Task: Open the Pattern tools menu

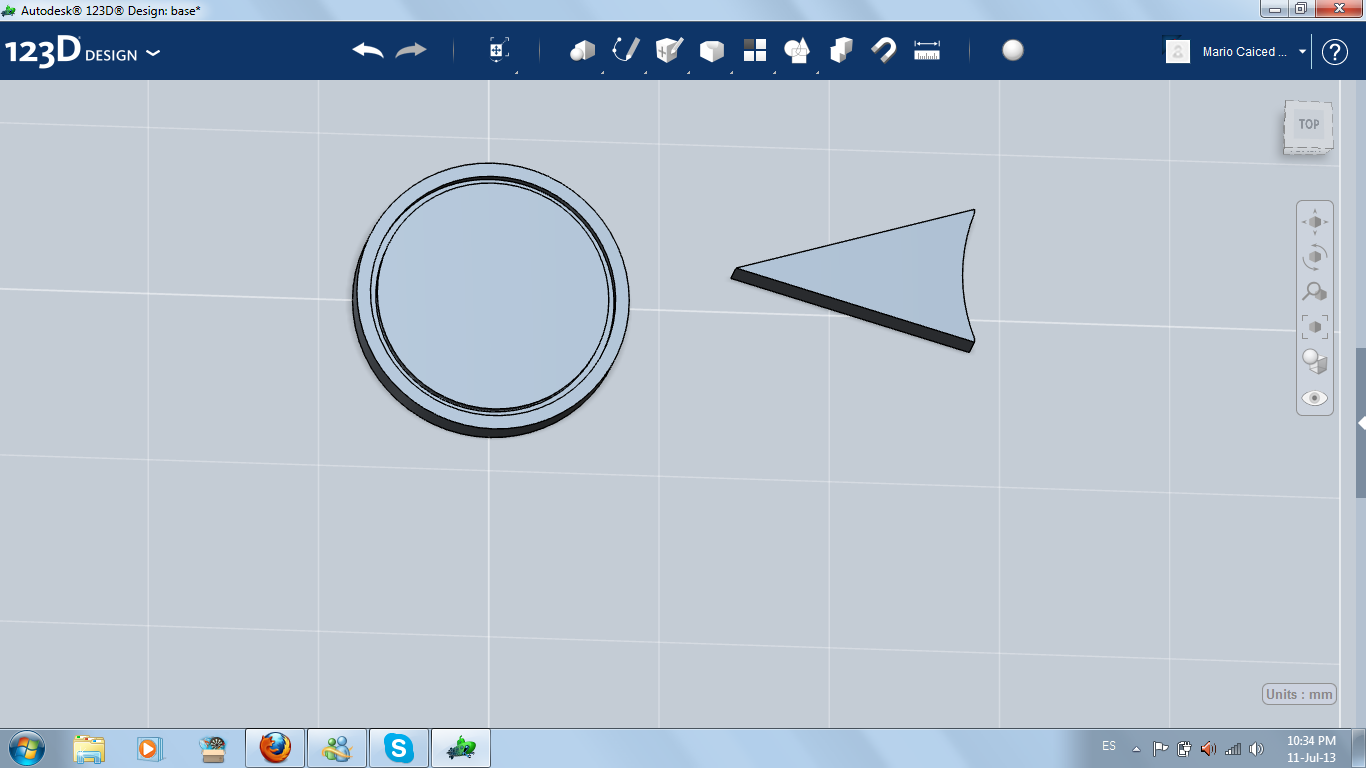Action: 755,50
